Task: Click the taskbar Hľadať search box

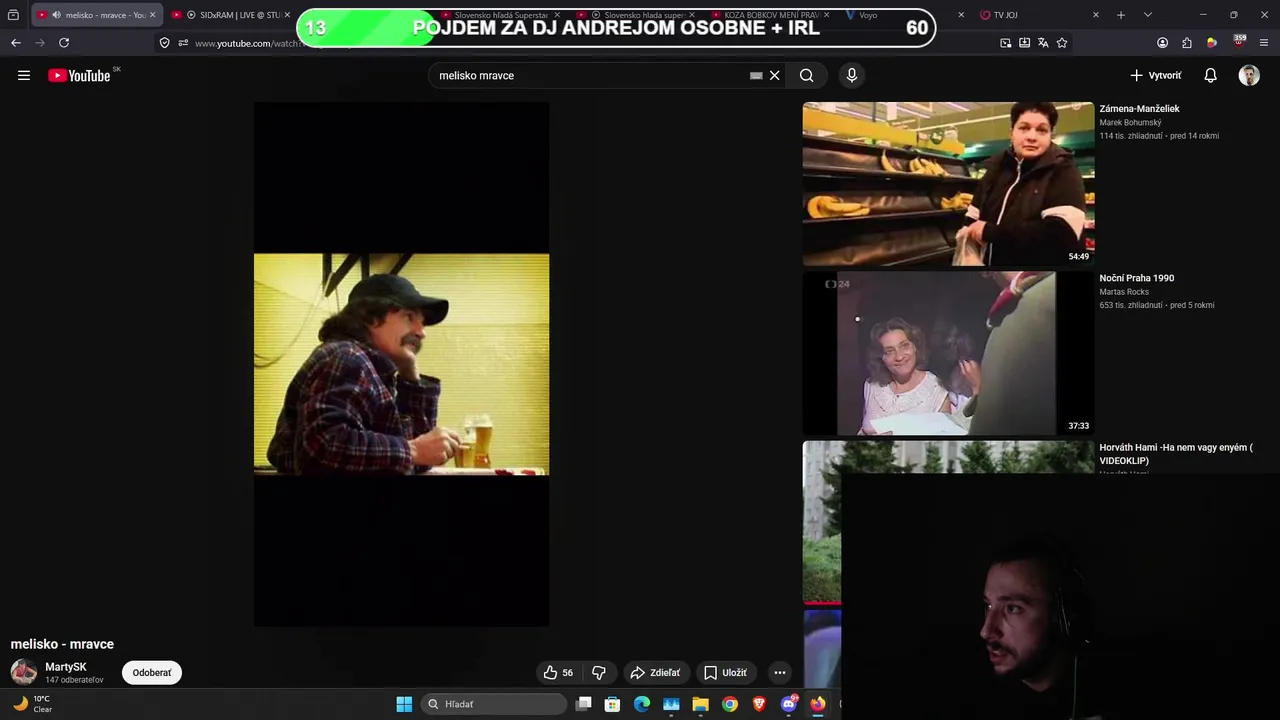Action: pos(494,704)
